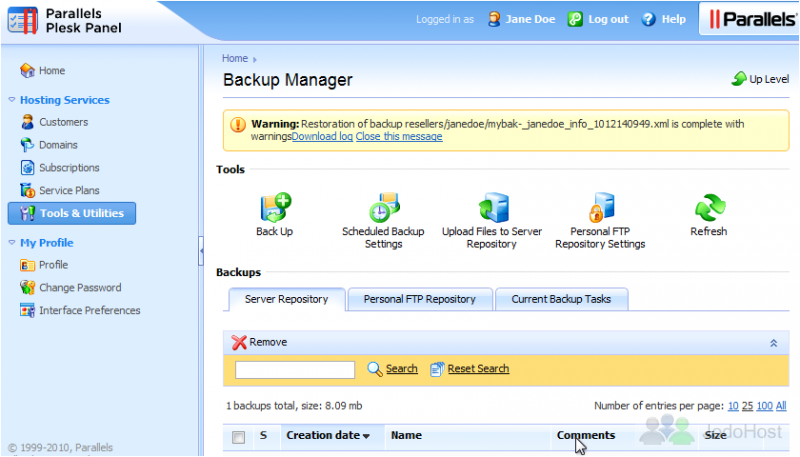Toggle sort arrow on Creation date column
This screenshot has width=800, height=457.
[x=366, y=436]
